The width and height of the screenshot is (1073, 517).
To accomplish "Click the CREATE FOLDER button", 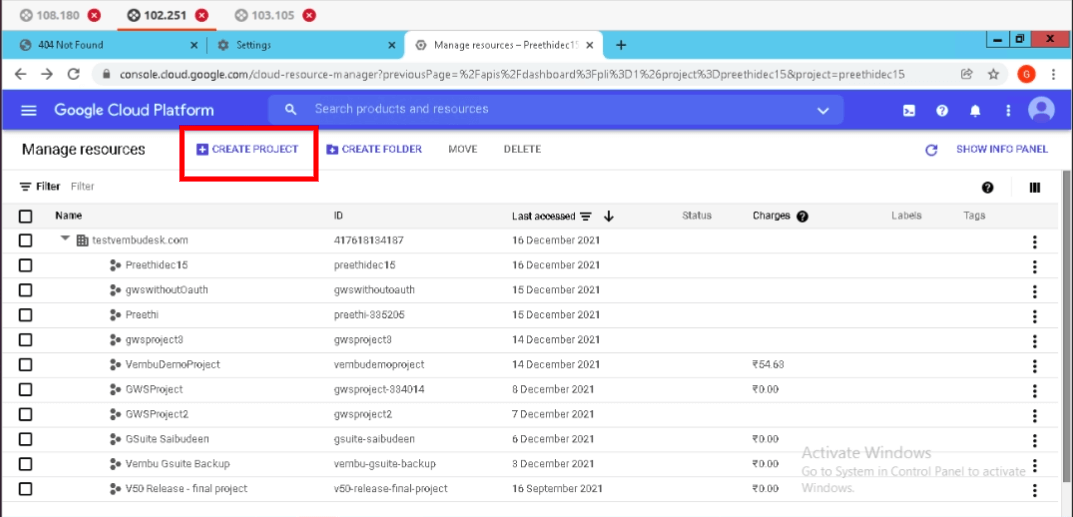I will coord(374,149).
